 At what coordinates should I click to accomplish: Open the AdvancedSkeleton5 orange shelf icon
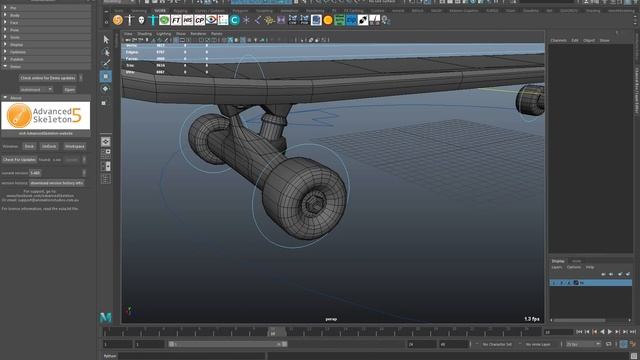(118, 20)
